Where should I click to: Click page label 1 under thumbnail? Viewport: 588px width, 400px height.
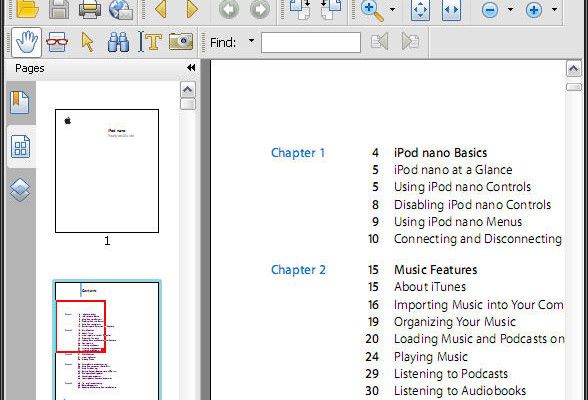tap(107, 241)
